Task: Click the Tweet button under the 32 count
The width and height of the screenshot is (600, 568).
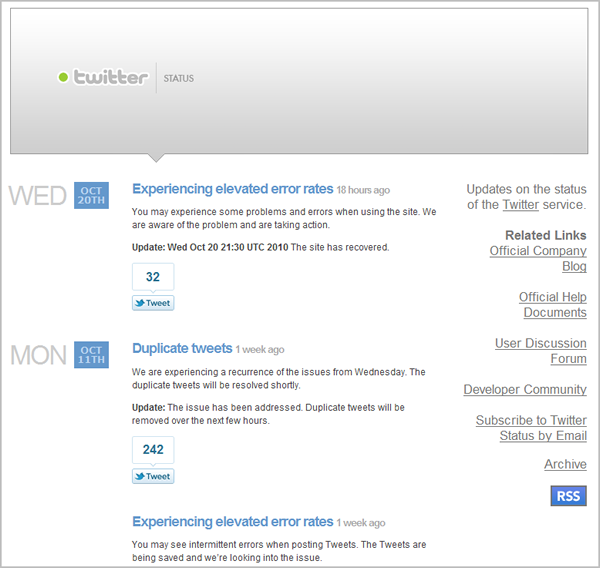Action: coord(153,303)
